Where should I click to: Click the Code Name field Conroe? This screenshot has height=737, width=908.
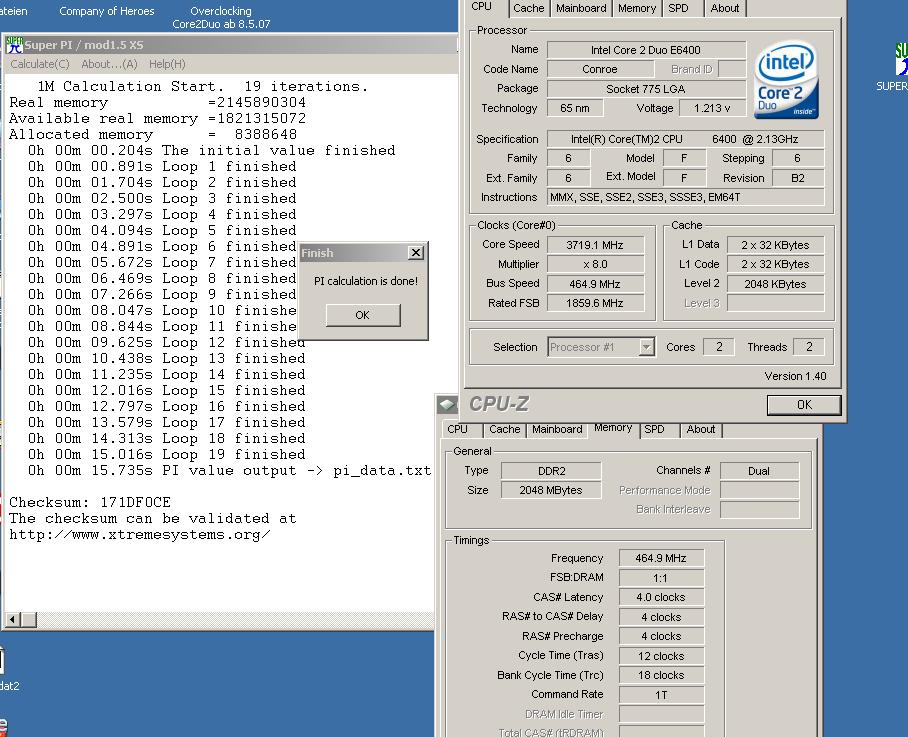[x=600, y=69]
